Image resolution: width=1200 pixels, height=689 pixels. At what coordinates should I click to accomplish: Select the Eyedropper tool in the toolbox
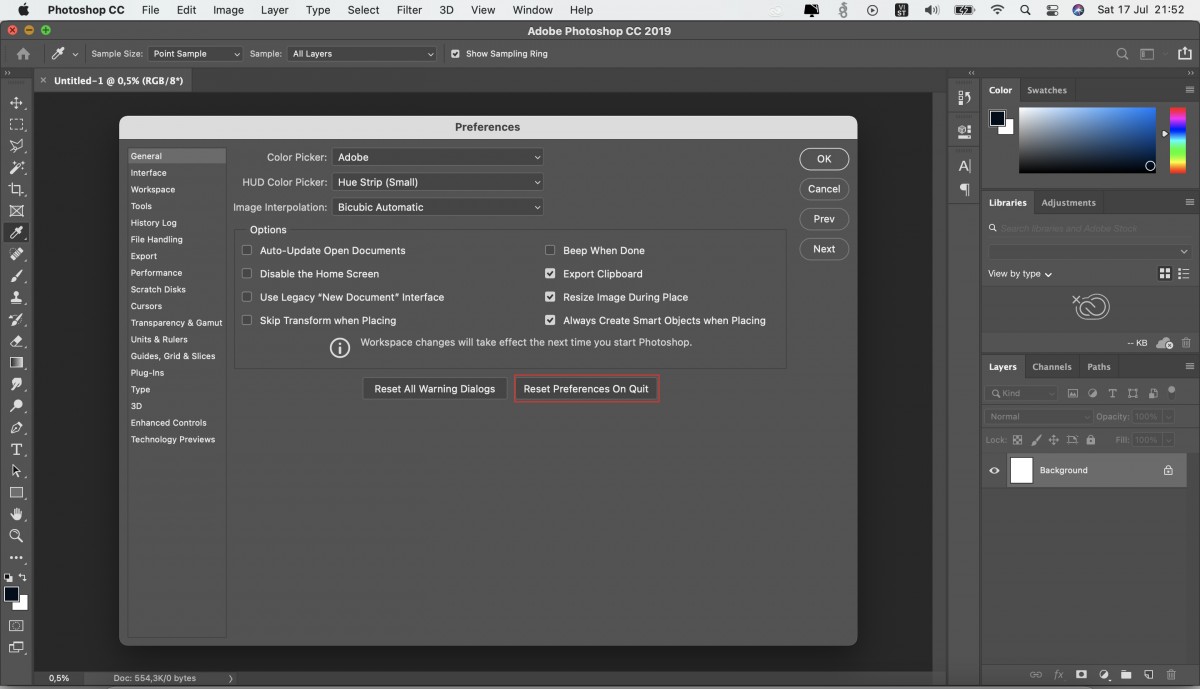16,232
